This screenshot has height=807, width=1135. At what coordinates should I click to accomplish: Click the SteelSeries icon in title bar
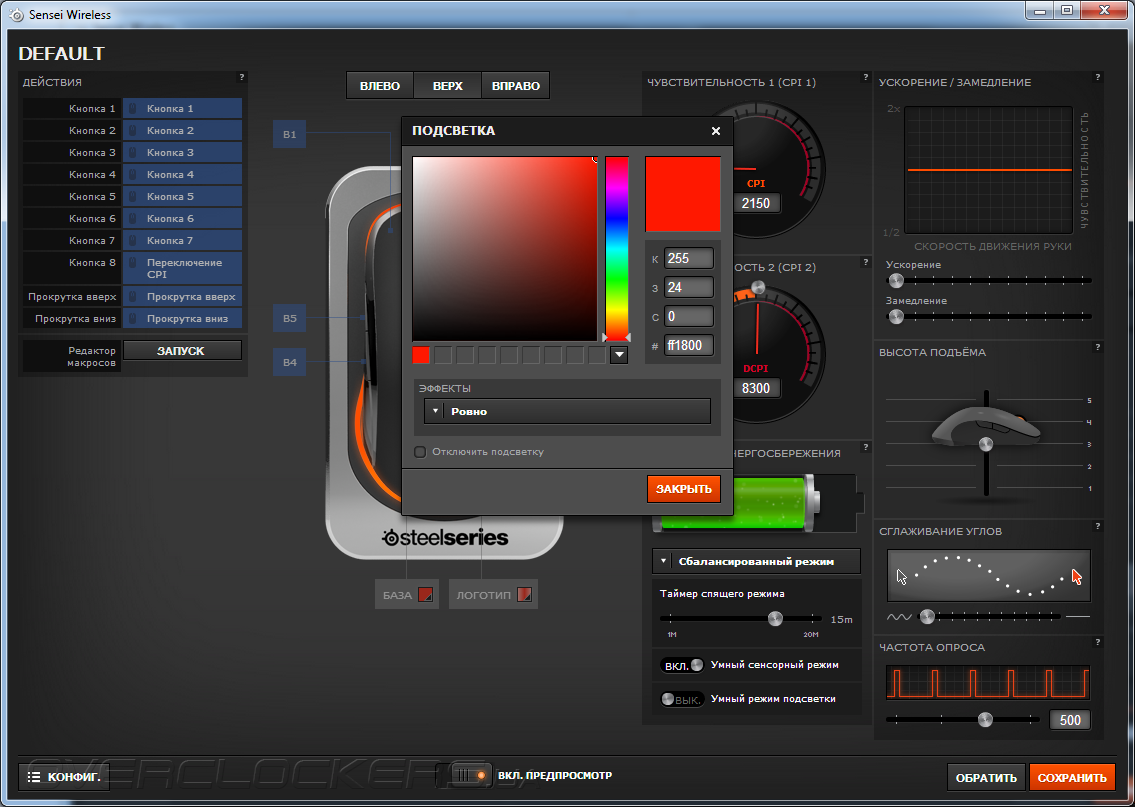pos(16,14)
